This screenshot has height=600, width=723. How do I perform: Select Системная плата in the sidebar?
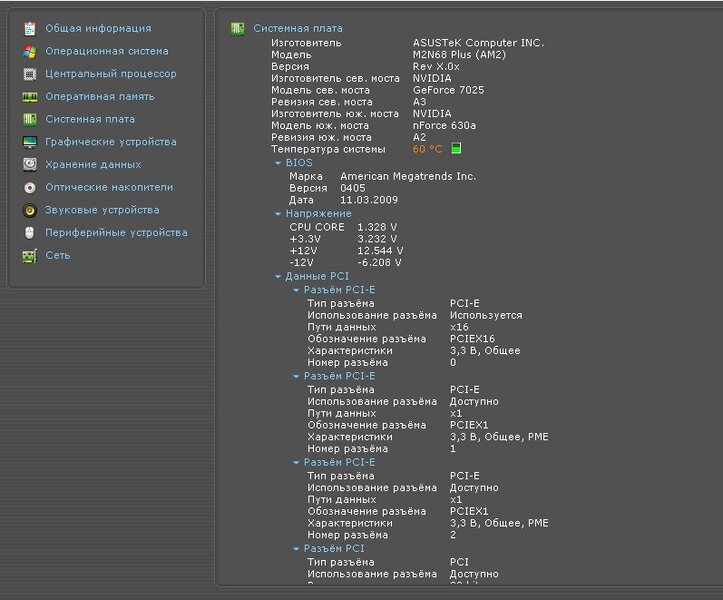point(90,119)
